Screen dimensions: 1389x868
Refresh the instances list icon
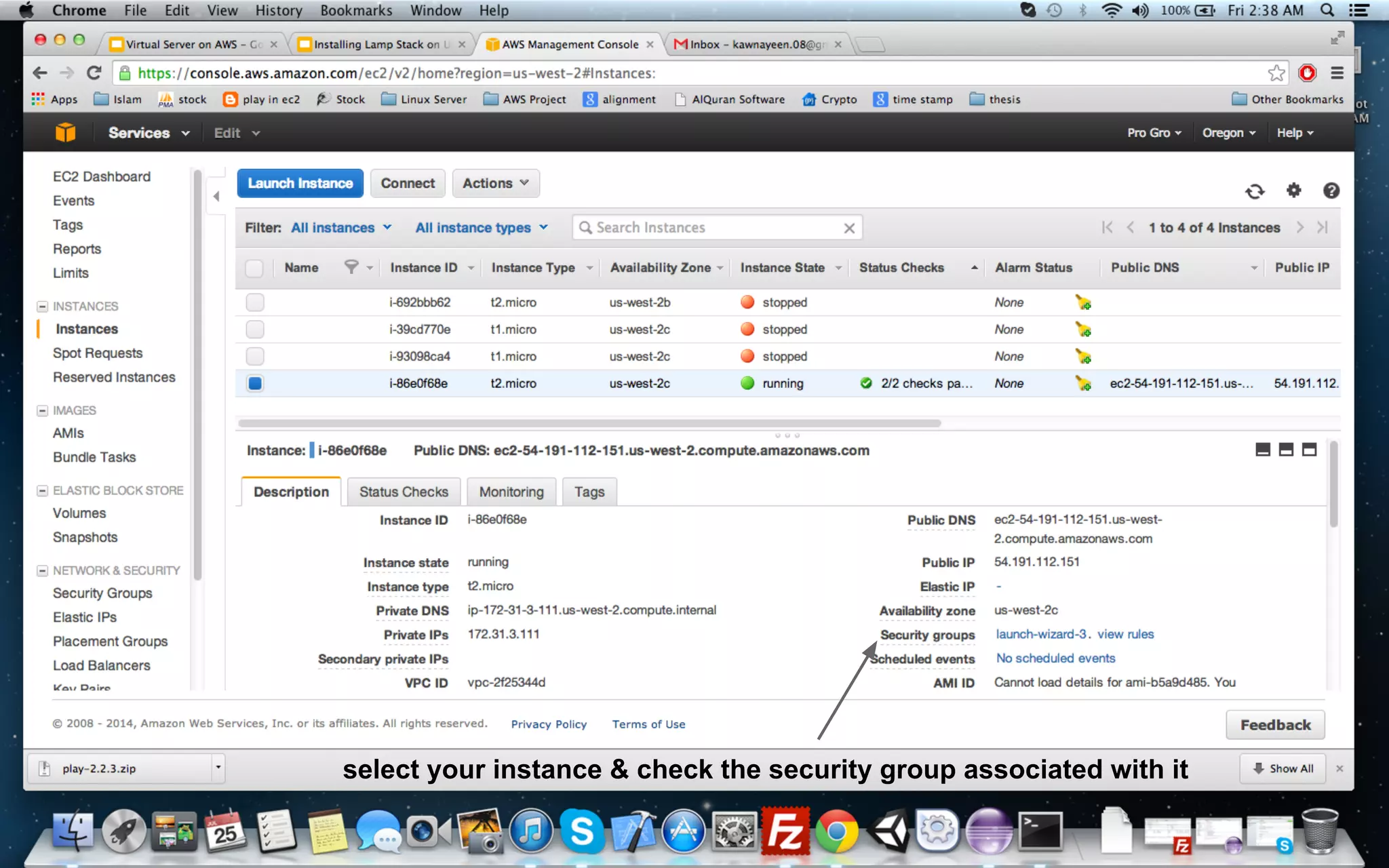coord(1255,191)
